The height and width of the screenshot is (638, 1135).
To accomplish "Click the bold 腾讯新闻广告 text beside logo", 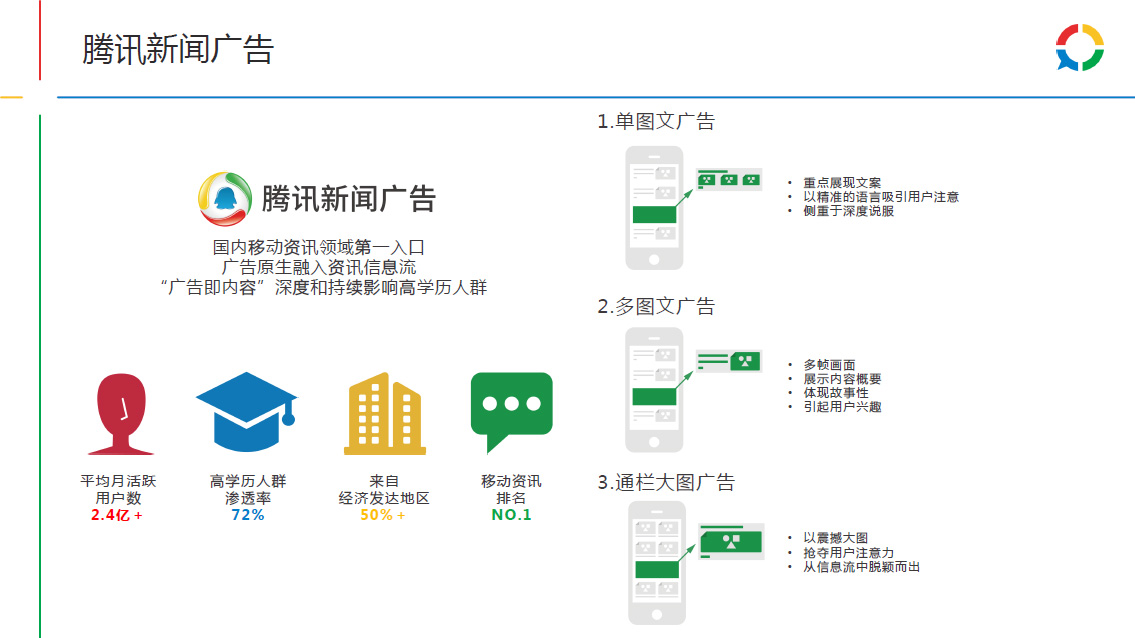I will point(348,198).
